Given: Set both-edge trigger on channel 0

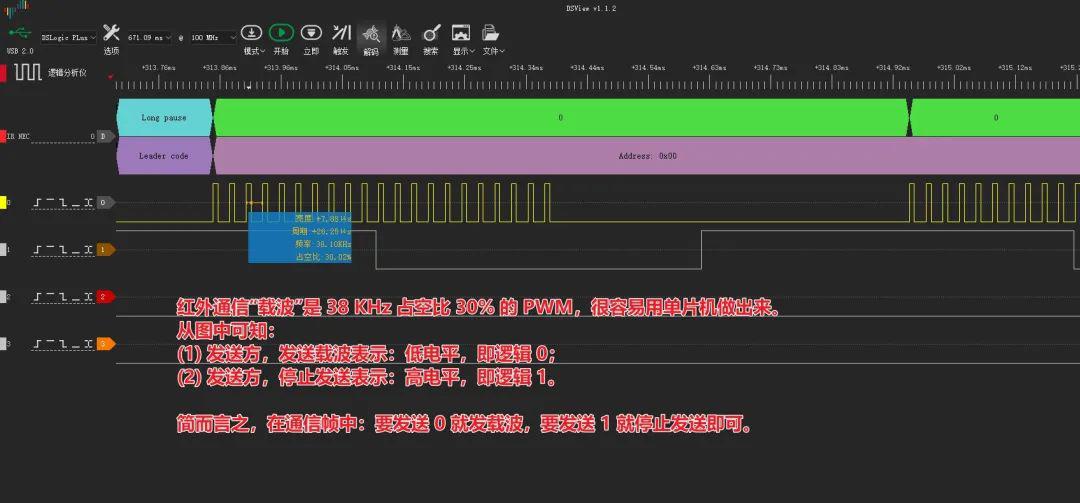Looking at the screenshot, I should coord(87,203).
